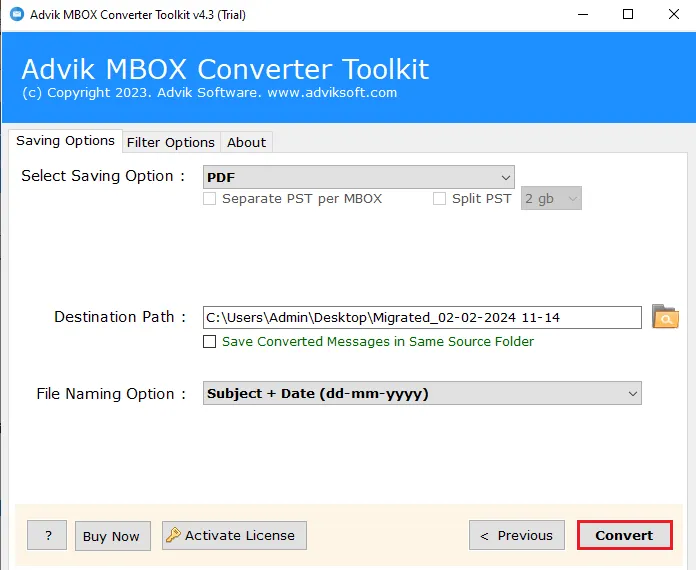
Task: Switch to the Filter Options tab
Action: coord(171,142)
